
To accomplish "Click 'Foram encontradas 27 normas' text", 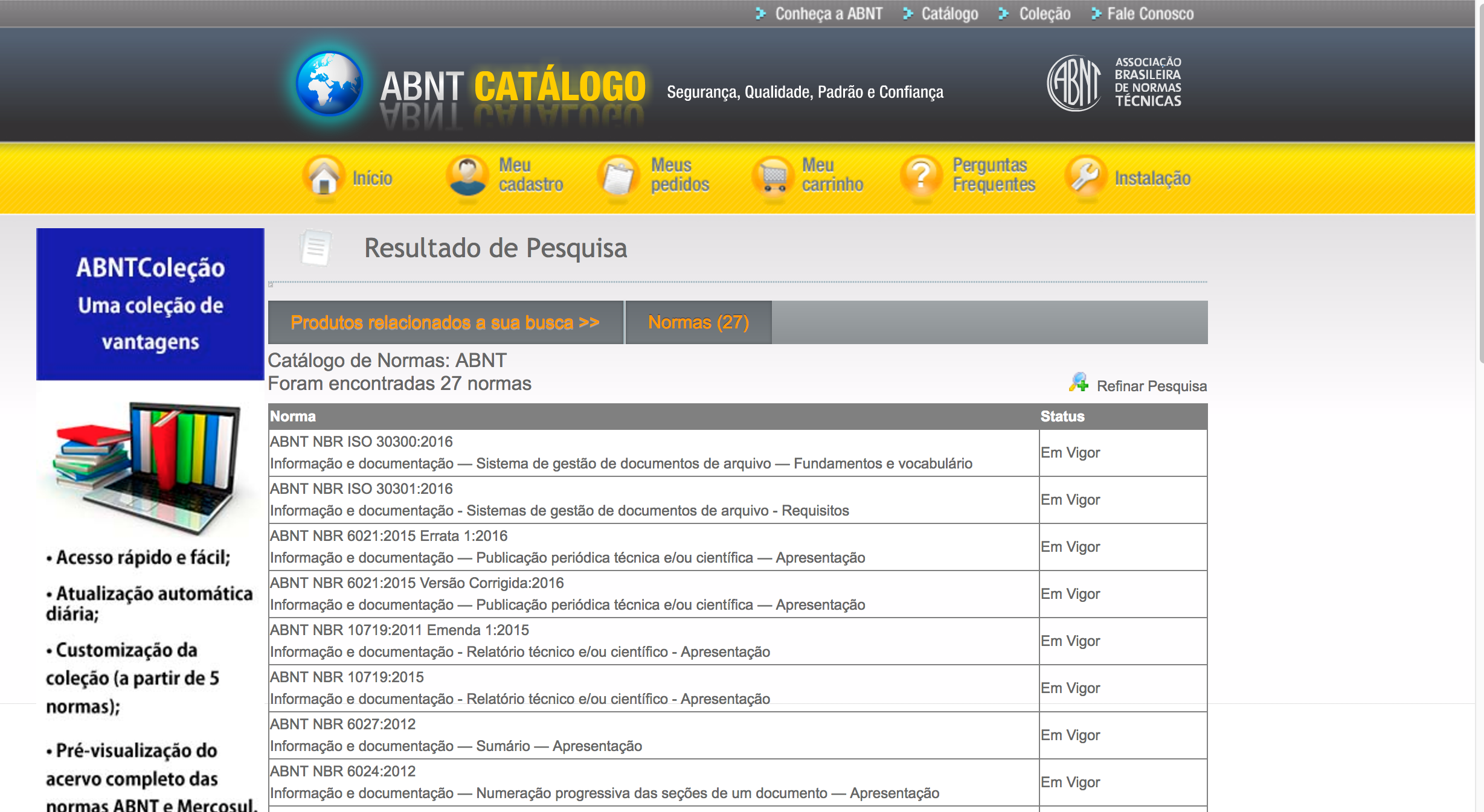I will point(399,383).
